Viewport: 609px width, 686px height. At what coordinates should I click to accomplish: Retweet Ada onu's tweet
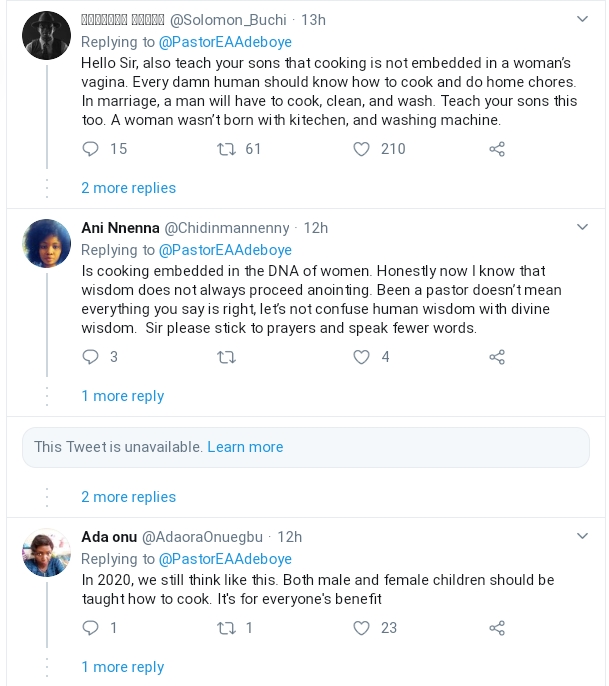(227, 628)
